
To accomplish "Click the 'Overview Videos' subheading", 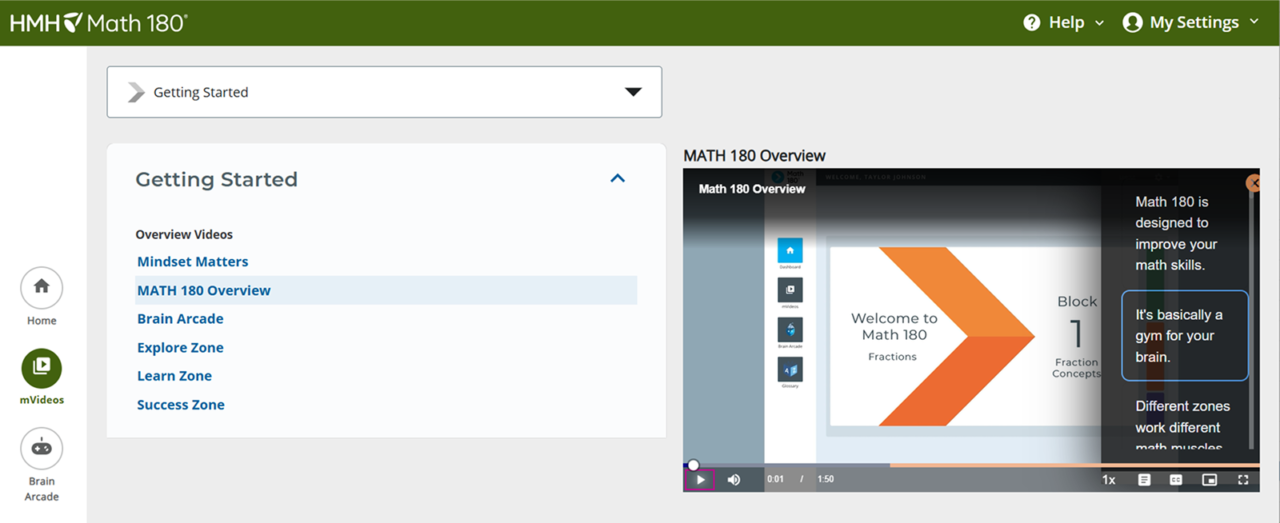I will 184,235.
